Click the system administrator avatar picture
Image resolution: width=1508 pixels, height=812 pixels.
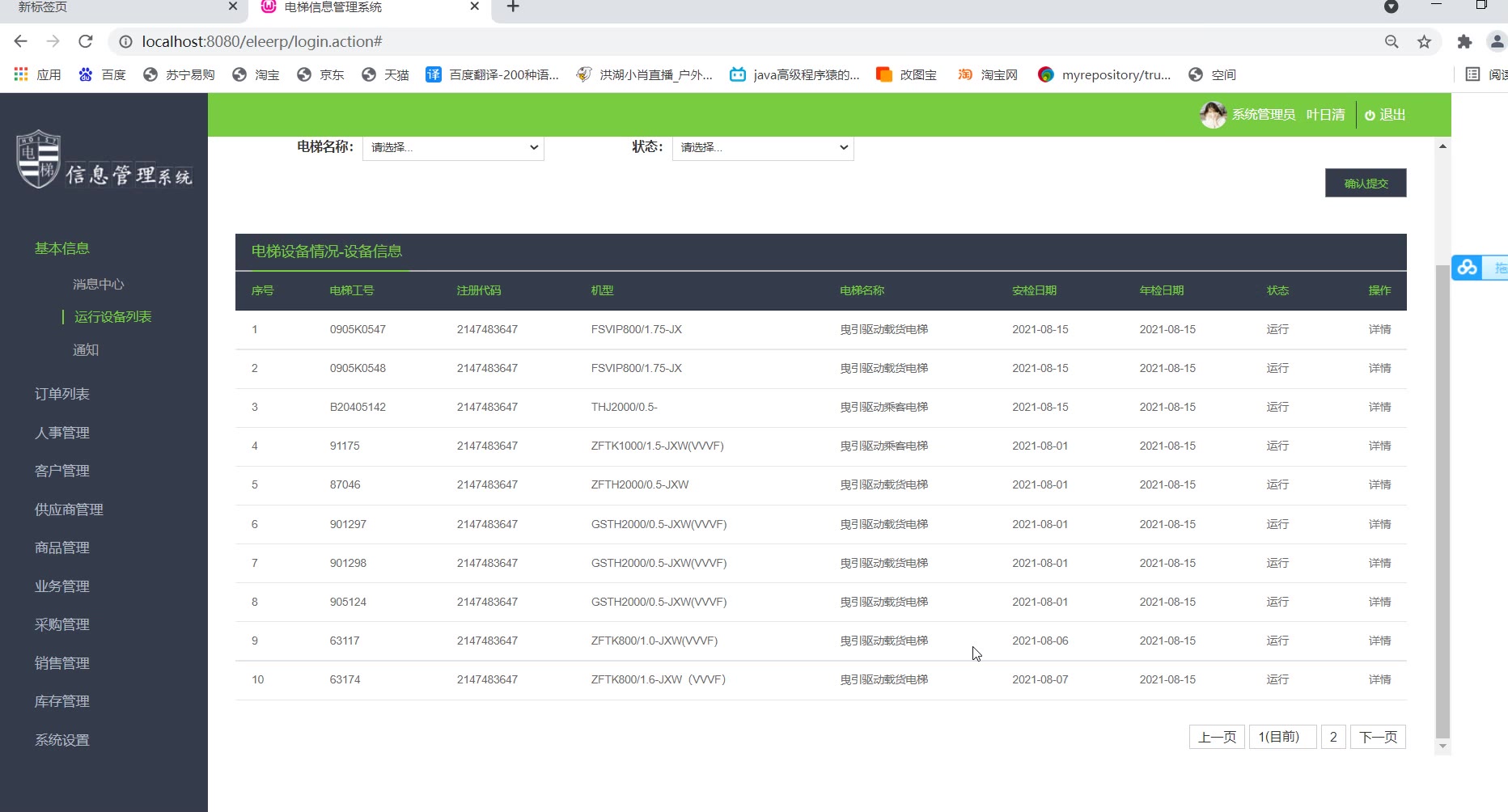click(x=1213, y=115)
